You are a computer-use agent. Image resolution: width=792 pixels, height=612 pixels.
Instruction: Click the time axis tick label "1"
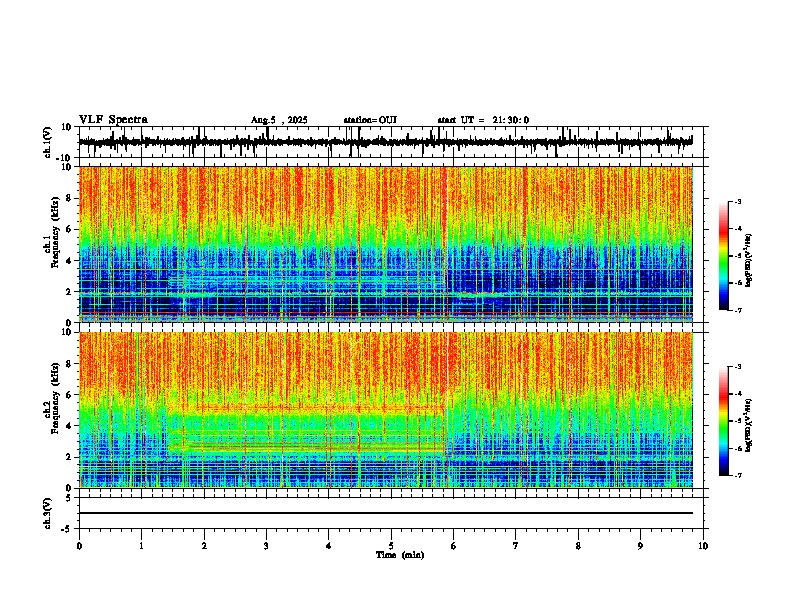pos(141,546)
